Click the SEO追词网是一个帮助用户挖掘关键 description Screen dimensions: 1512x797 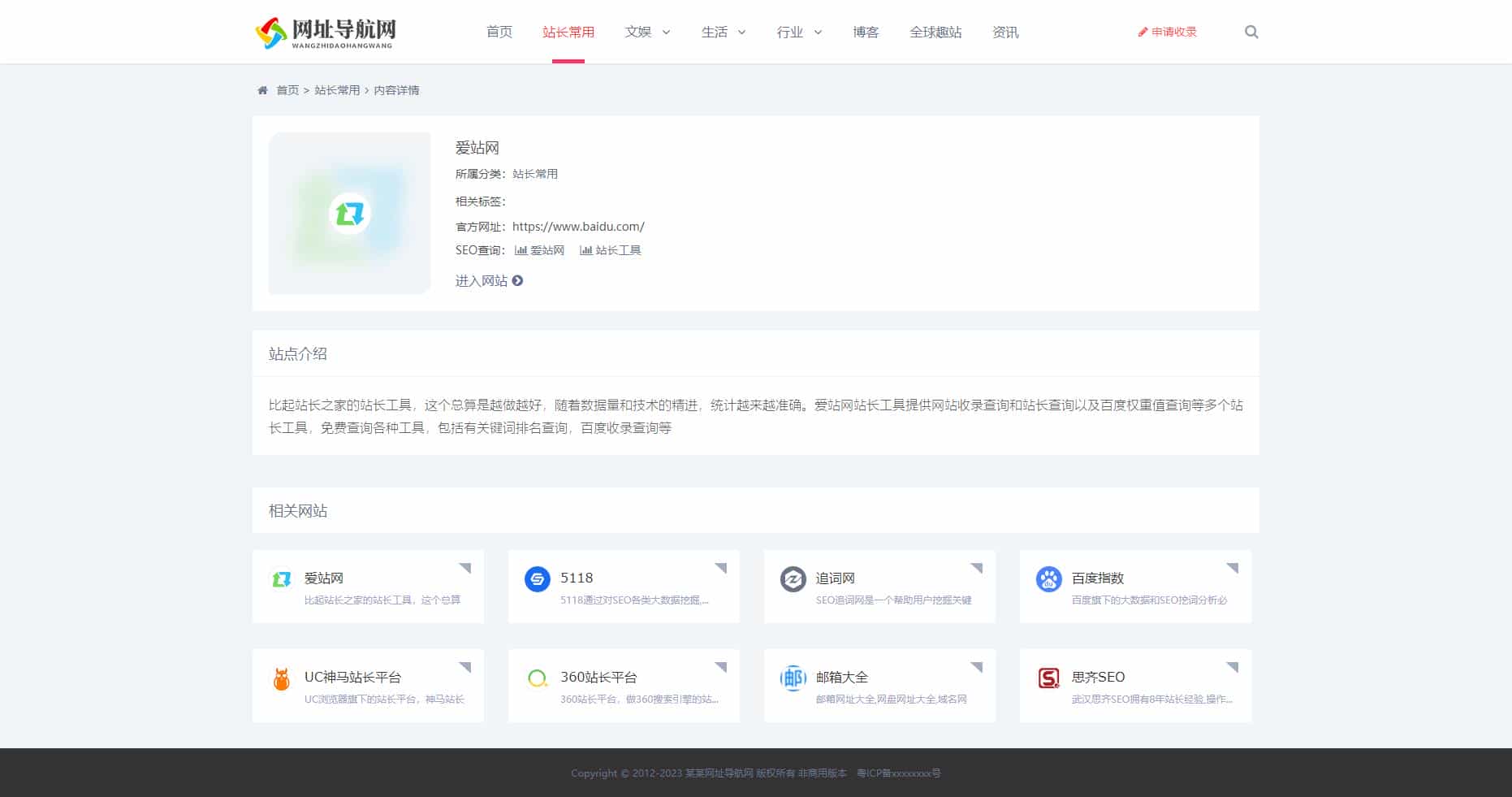coord(893,600)
